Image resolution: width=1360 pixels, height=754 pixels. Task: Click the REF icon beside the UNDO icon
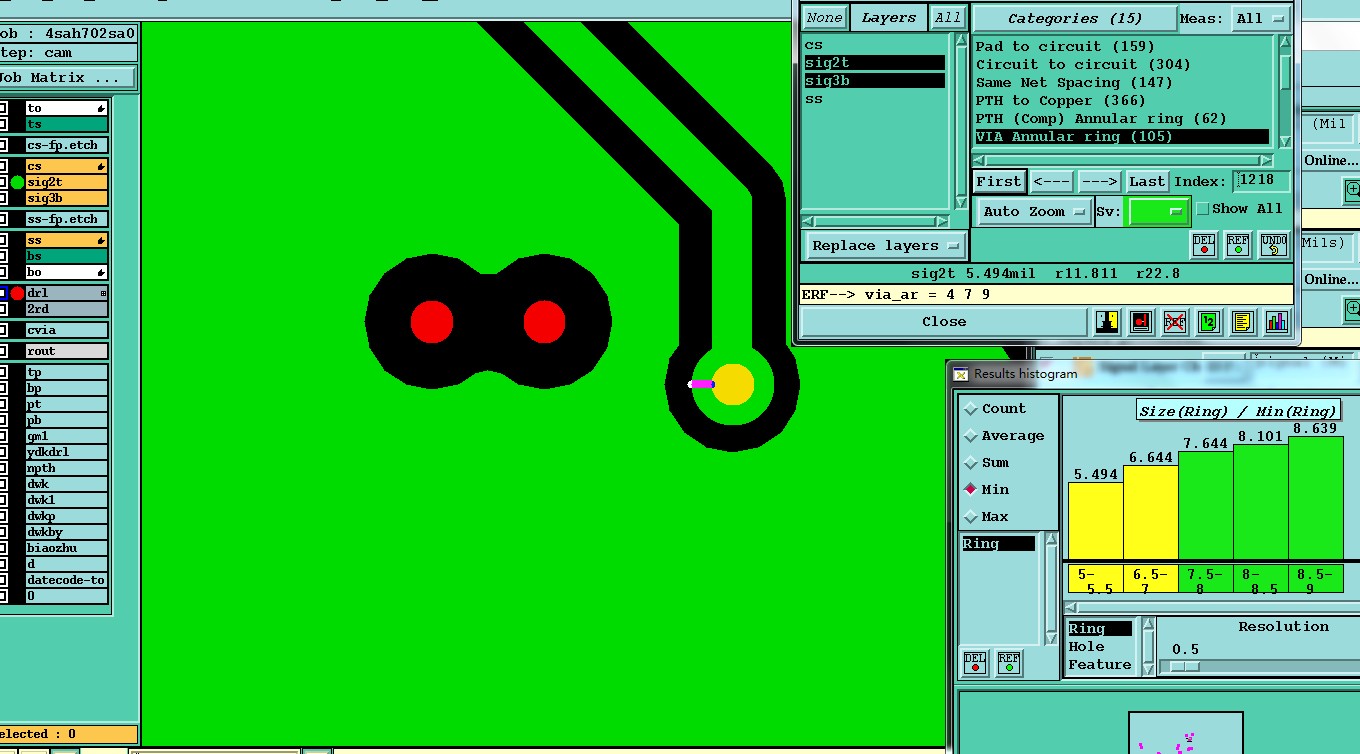(x=1238, y=245)
